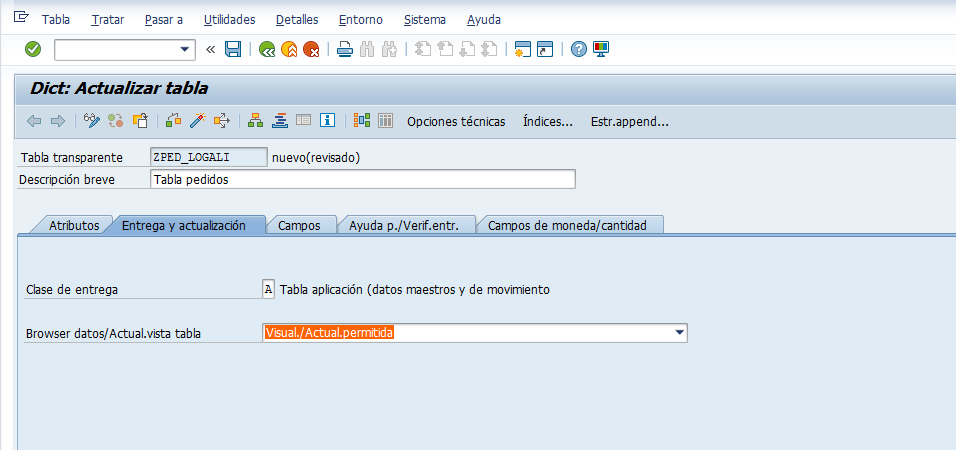Click the grayed window layout icon

pyautogui.click(x=304, y=120)
